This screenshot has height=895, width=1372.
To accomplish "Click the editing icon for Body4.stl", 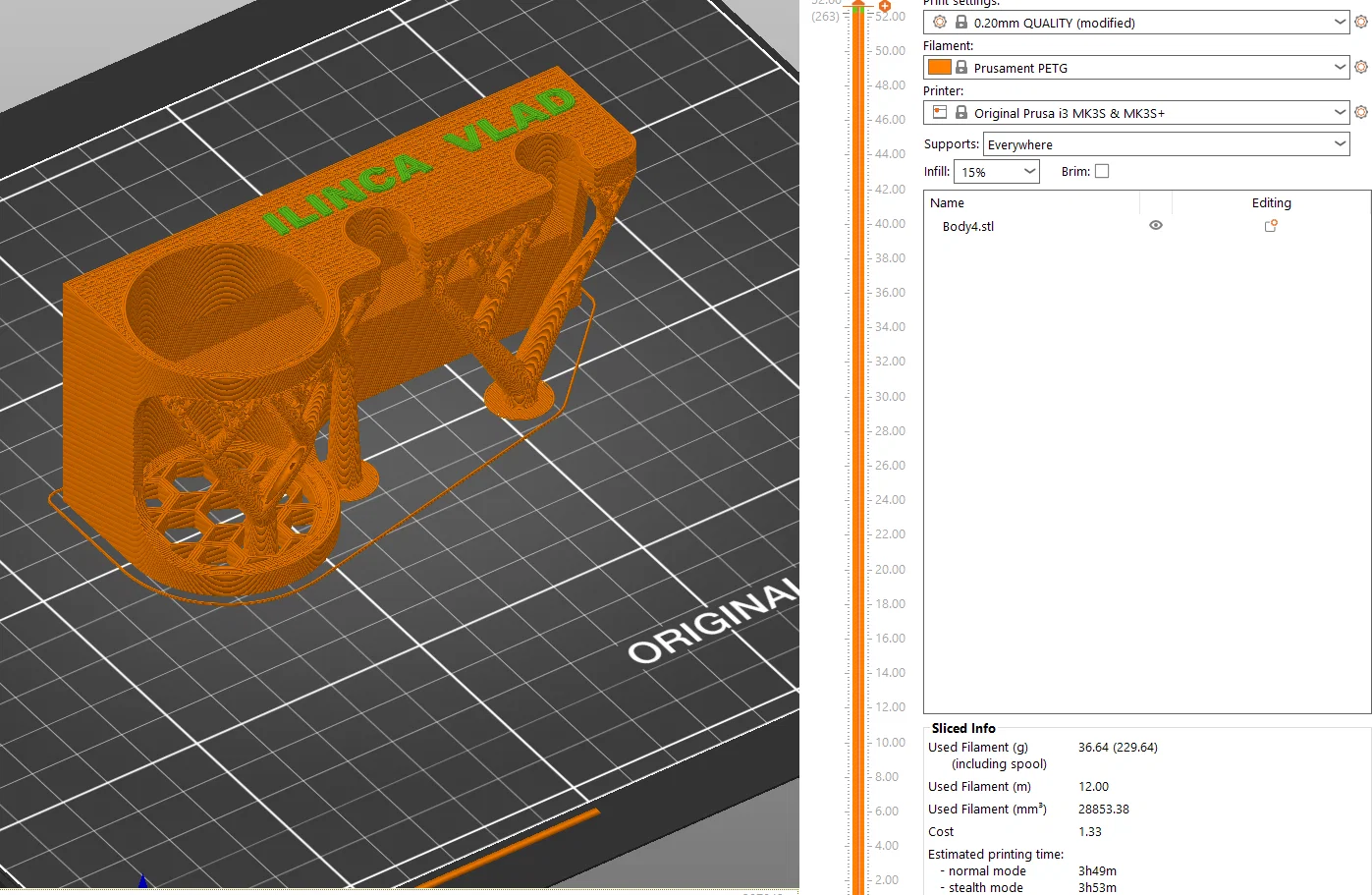I will tap(1271, 226).
